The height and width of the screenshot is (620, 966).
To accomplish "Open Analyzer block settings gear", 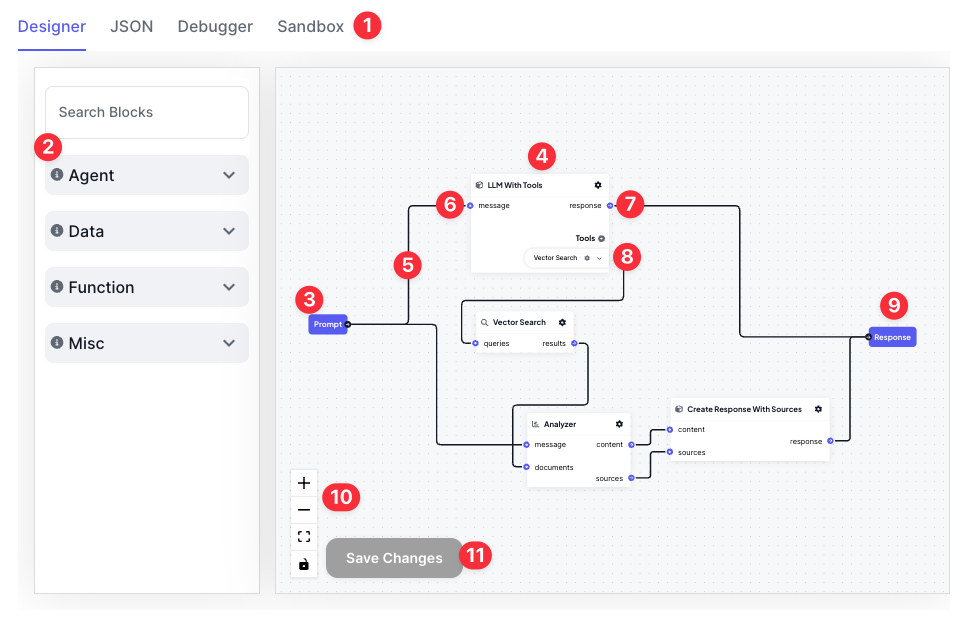I will pyautogui.click(x=619, y=424).
